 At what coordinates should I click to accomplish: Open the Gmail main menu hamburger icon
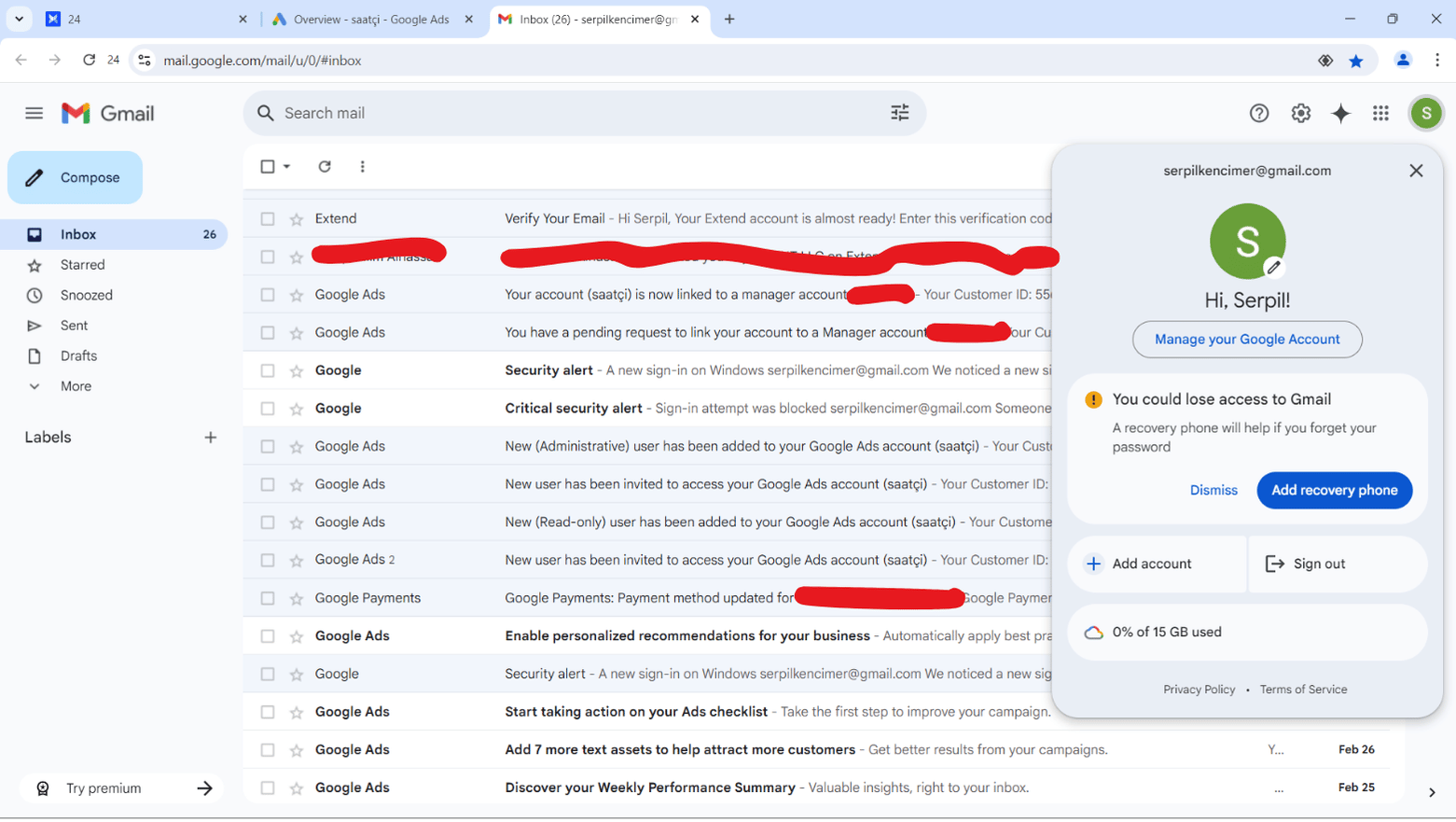(x=35, y=113)
